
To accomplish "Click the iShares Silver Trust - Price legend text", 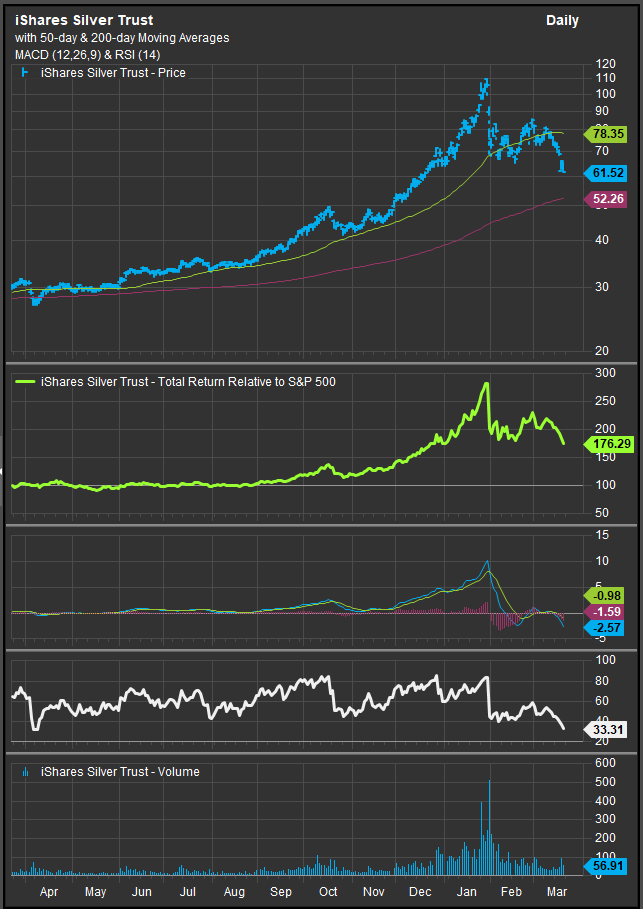I will [x=112, y=73].
